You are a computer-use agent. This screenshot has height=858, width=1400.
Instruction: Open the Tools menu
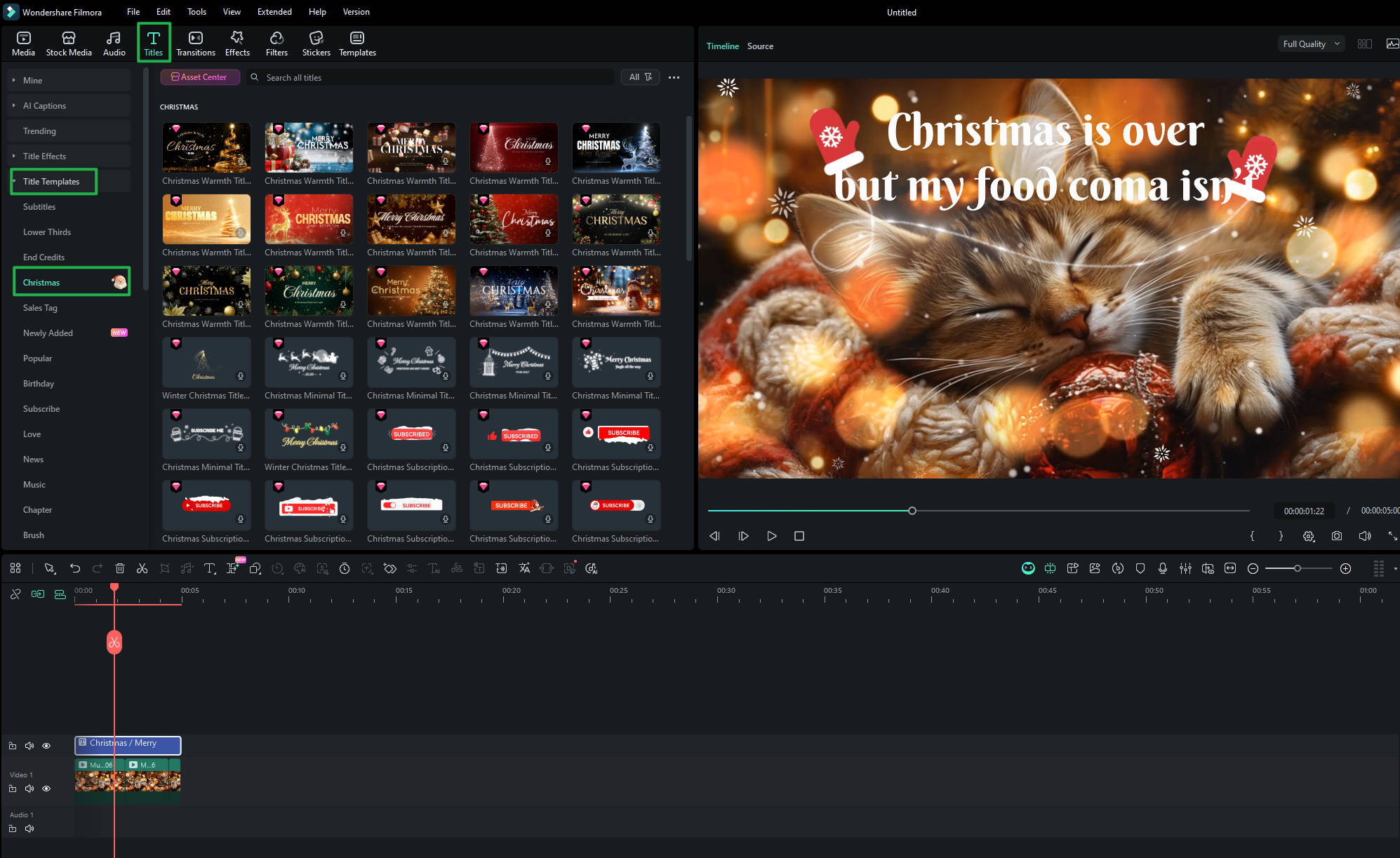pyautogui.click(x=196, y=12)
